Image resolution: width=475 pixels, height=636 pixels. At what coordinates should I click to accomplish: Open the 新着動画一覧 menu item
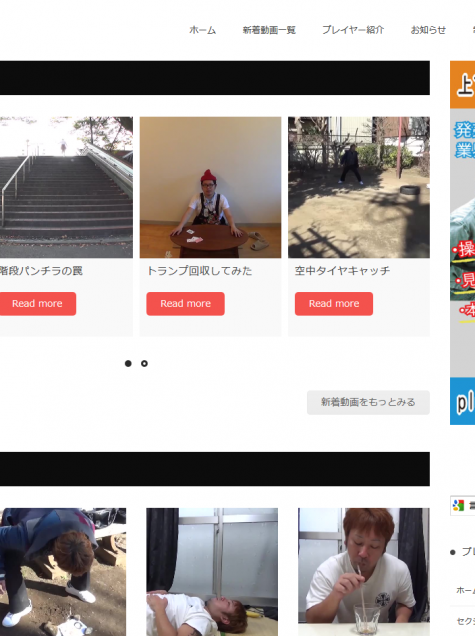click(x=269, y=30)
